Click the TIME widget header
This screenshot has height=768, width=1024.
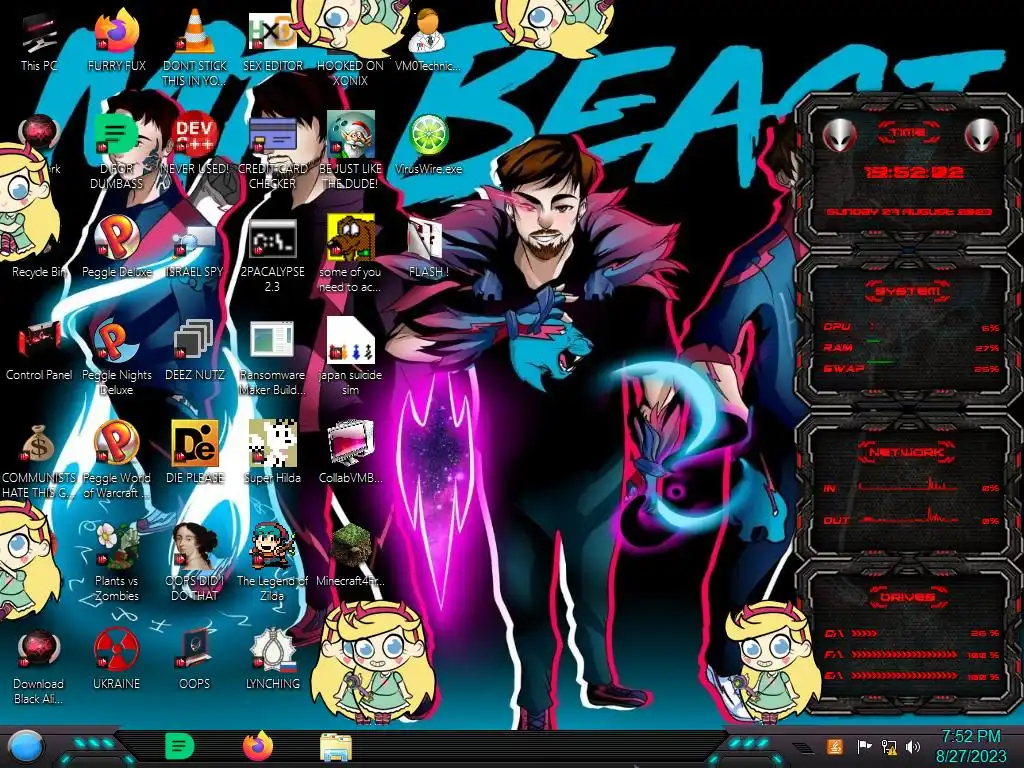(908, 133)
